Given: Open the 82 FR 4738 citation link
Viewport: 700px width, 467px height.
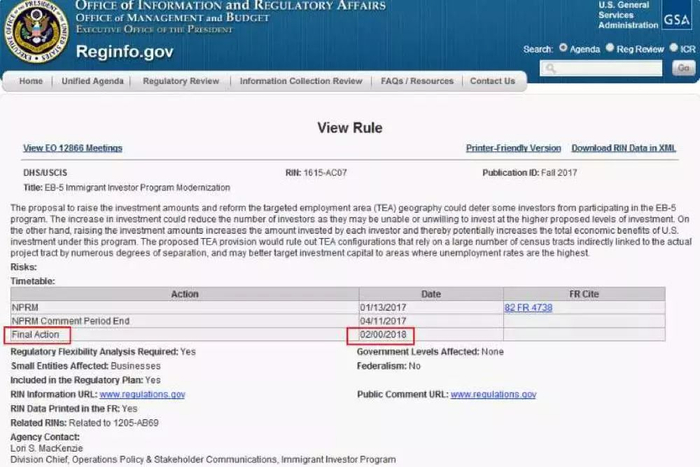Looking at the screenshot, I should (x=528, y=308).
